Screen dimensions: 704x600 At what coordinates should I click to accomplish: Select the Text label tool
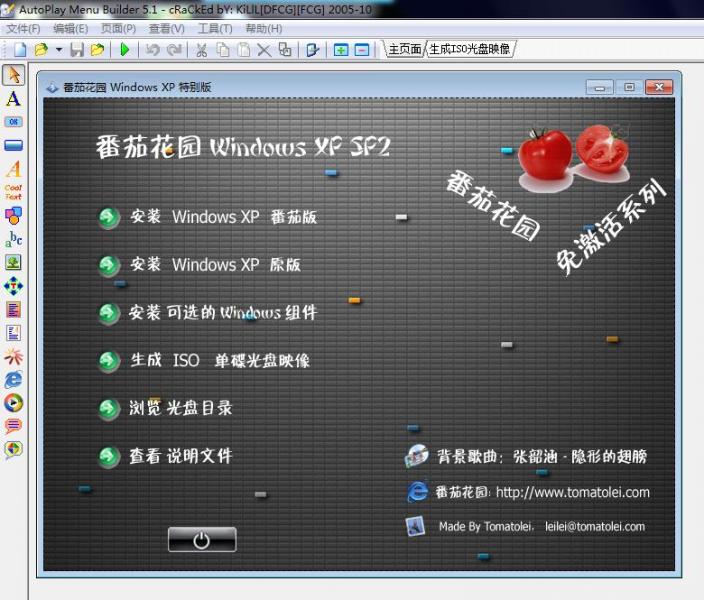(13, 99)
